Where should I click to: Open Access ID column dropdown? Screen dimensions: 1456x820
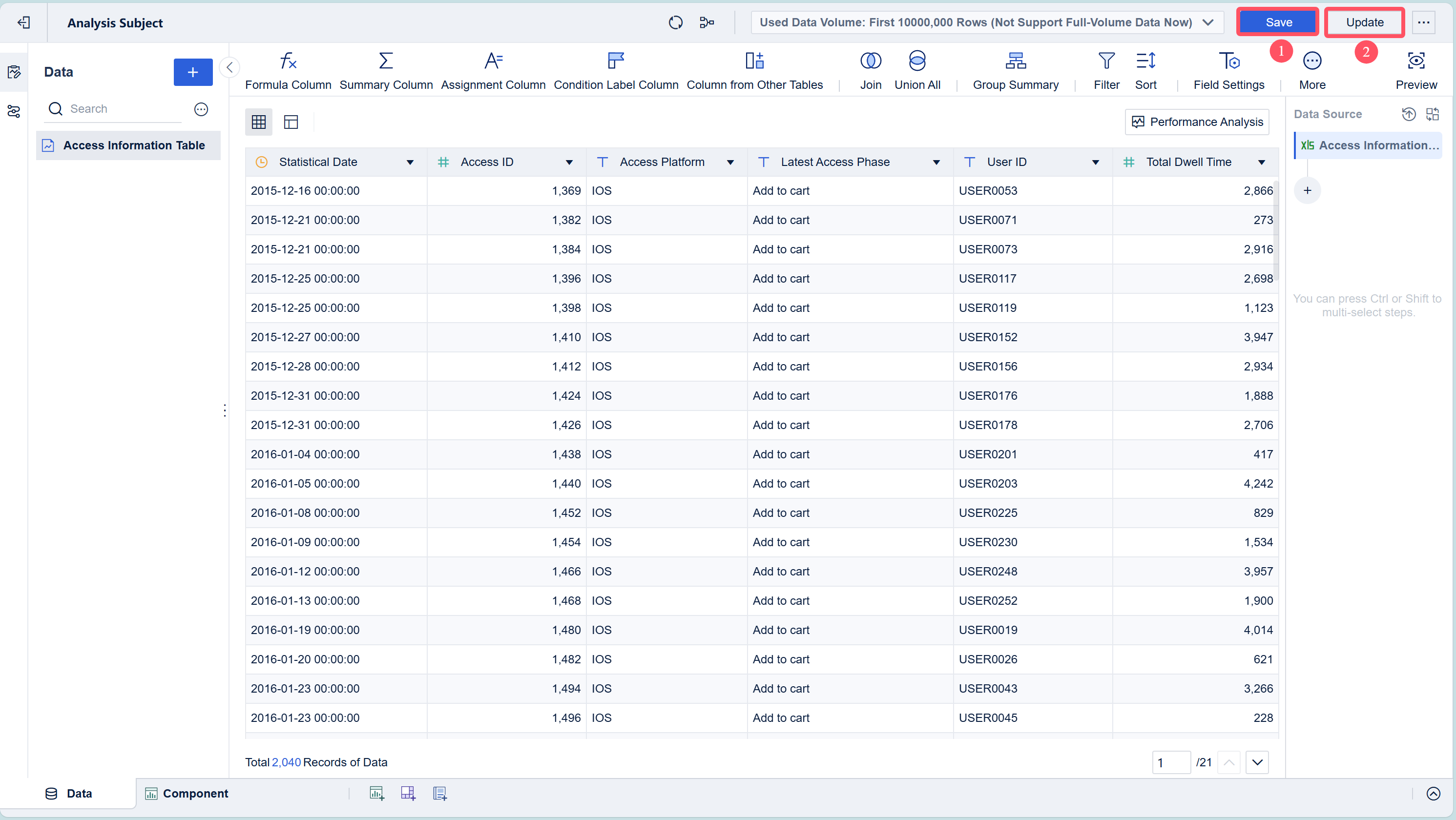(x=569, y=162)
